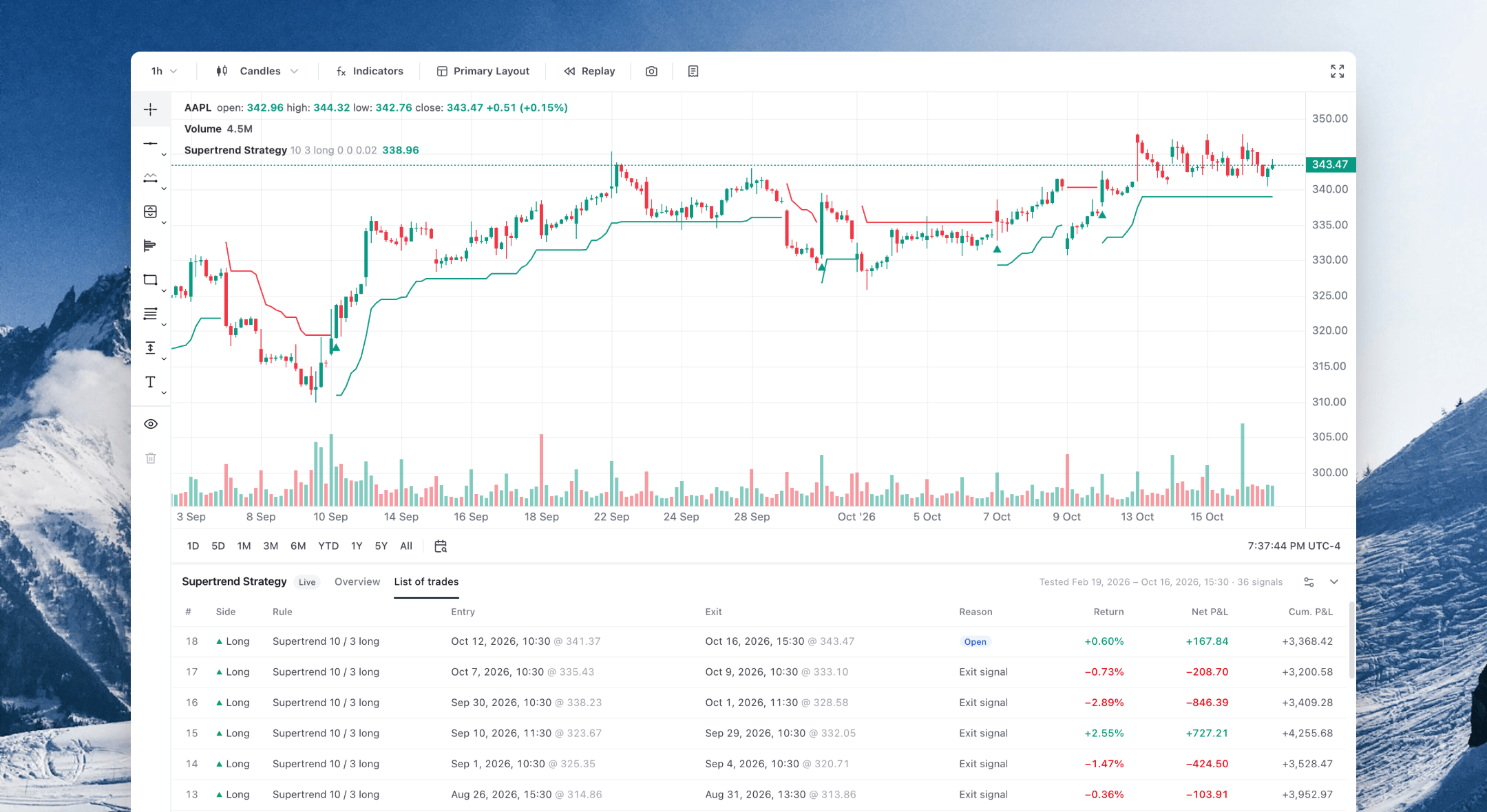Toggle drawings visibility with the eye icon
Screen dimensions: 1487x812
pos(151,424)
